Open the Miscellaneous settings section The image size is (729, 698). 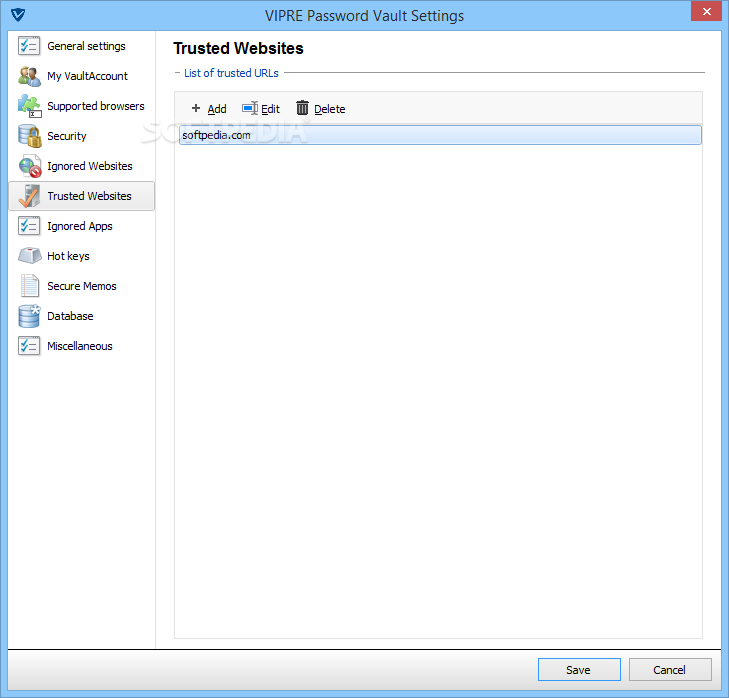[80, 346]
